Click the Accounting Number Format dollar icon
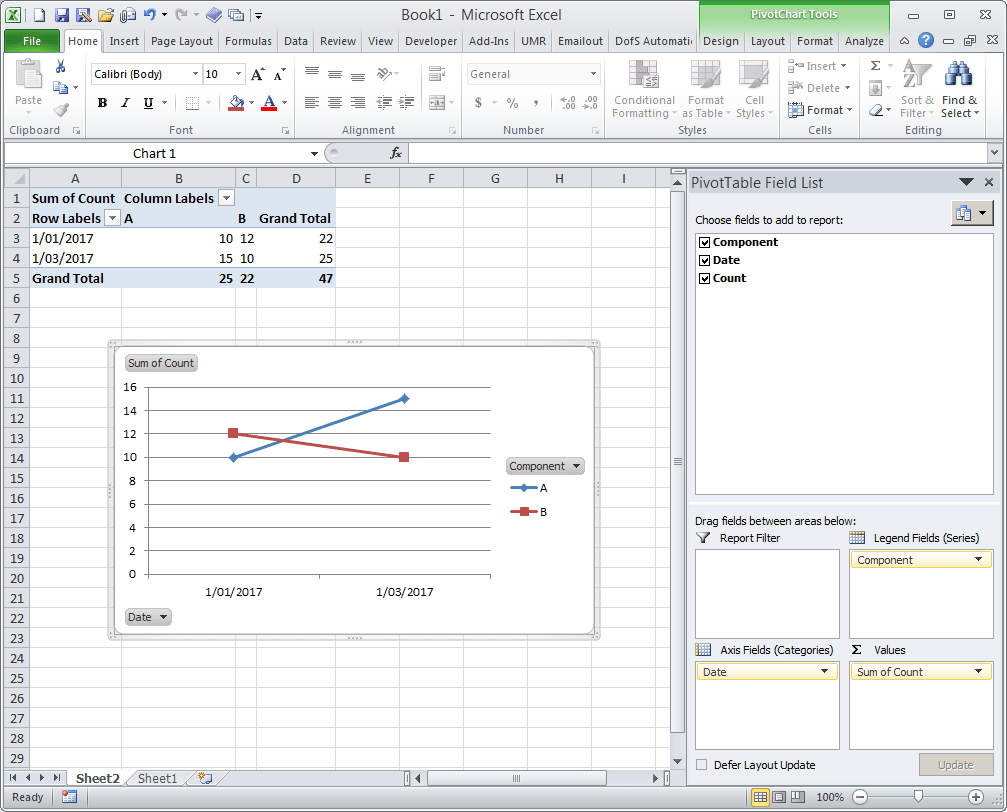Image resolution: width=1007 pixels, height=812 pixels. pos(478,103)
